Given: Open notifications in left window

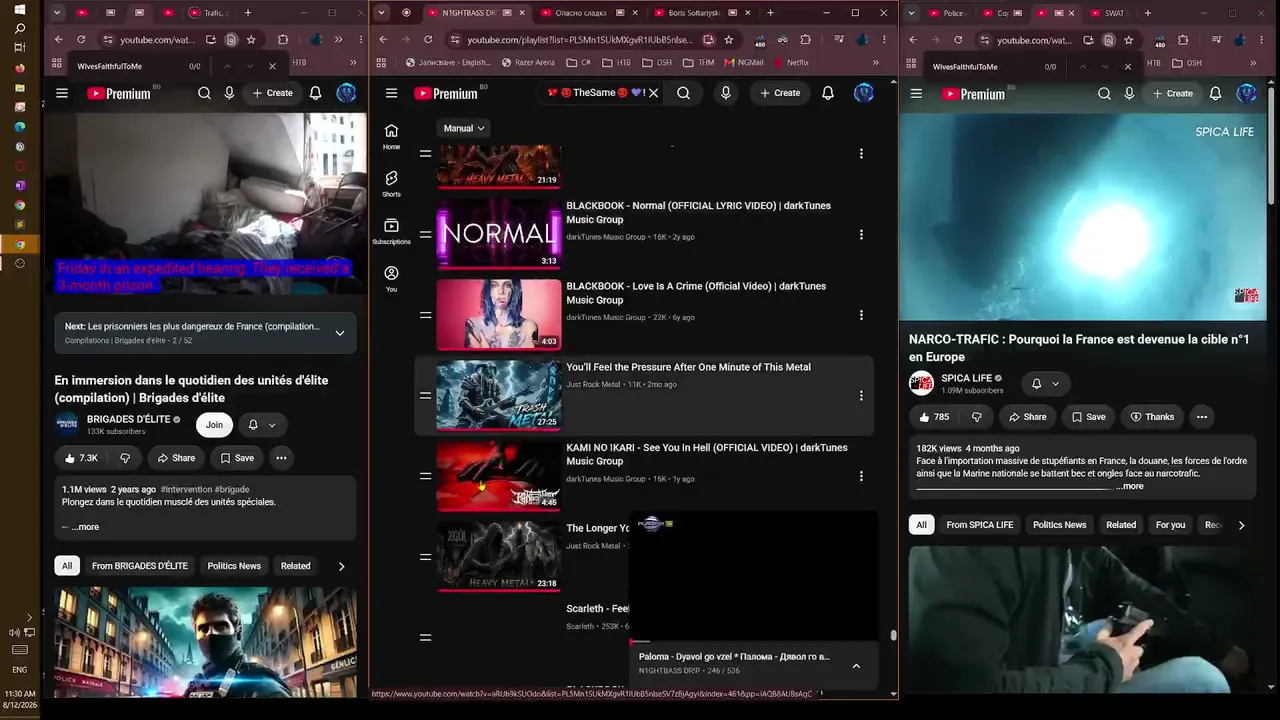Looking at the screenshot, I should (315, 93).
